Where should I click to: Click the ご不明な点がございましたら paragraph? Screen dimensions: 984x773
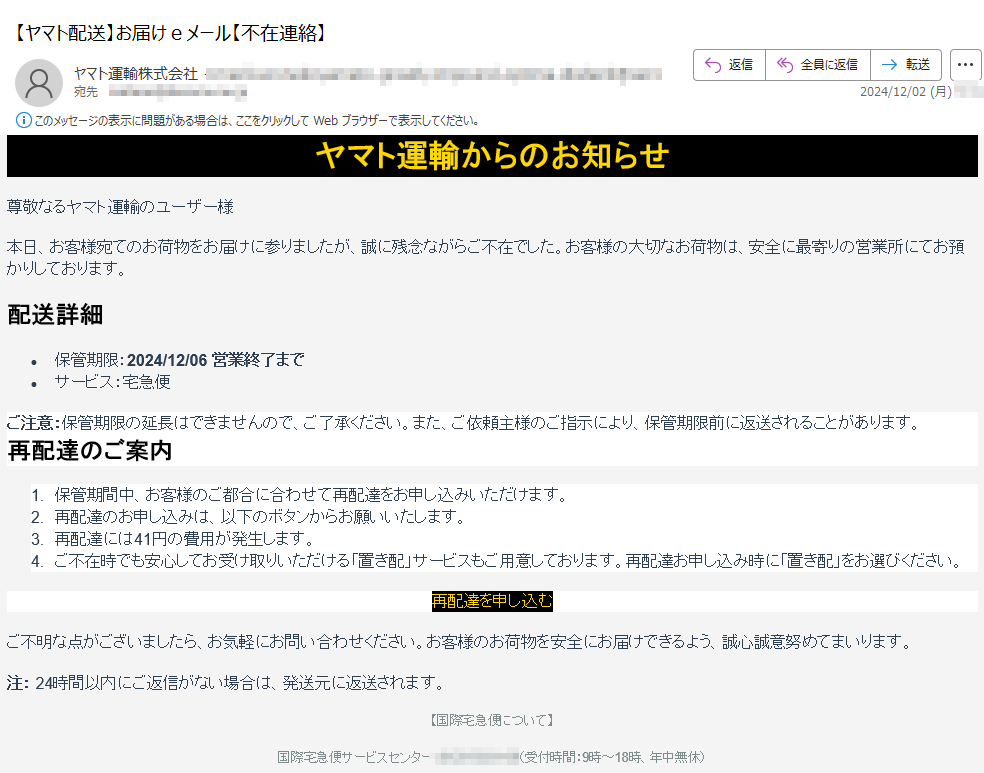pyautogui.click(x=459, y=642)
